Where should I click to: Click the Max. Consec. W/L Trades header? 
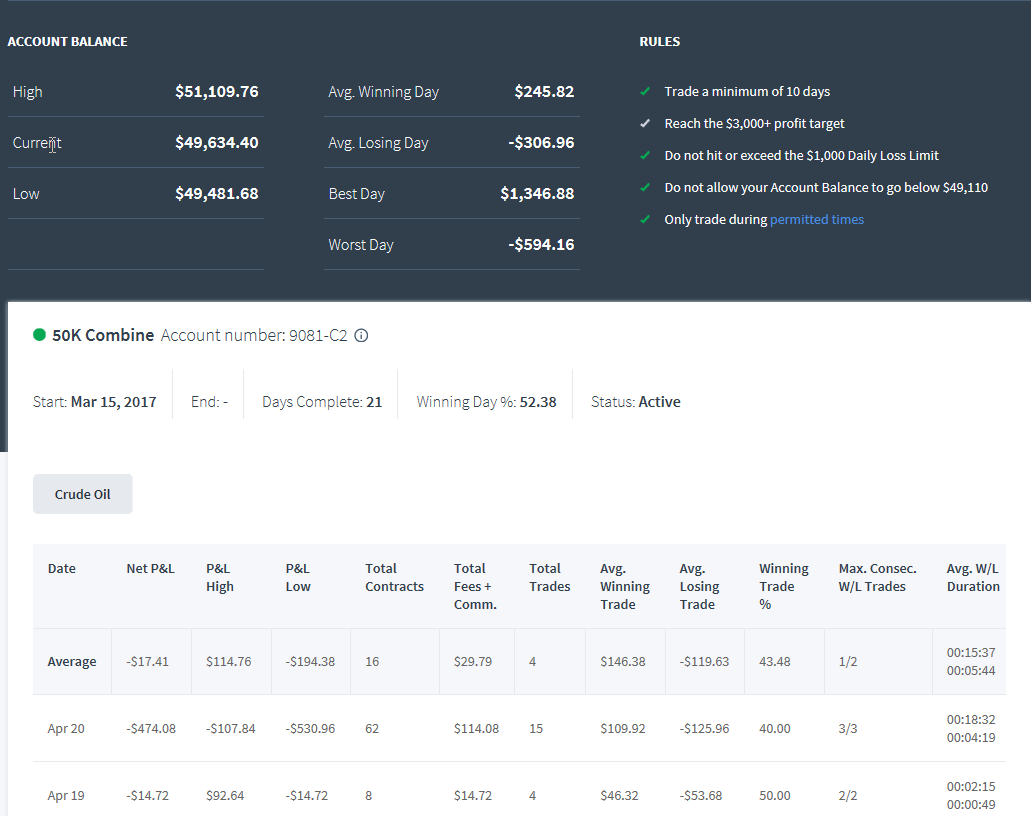click(x=877, y=577)
